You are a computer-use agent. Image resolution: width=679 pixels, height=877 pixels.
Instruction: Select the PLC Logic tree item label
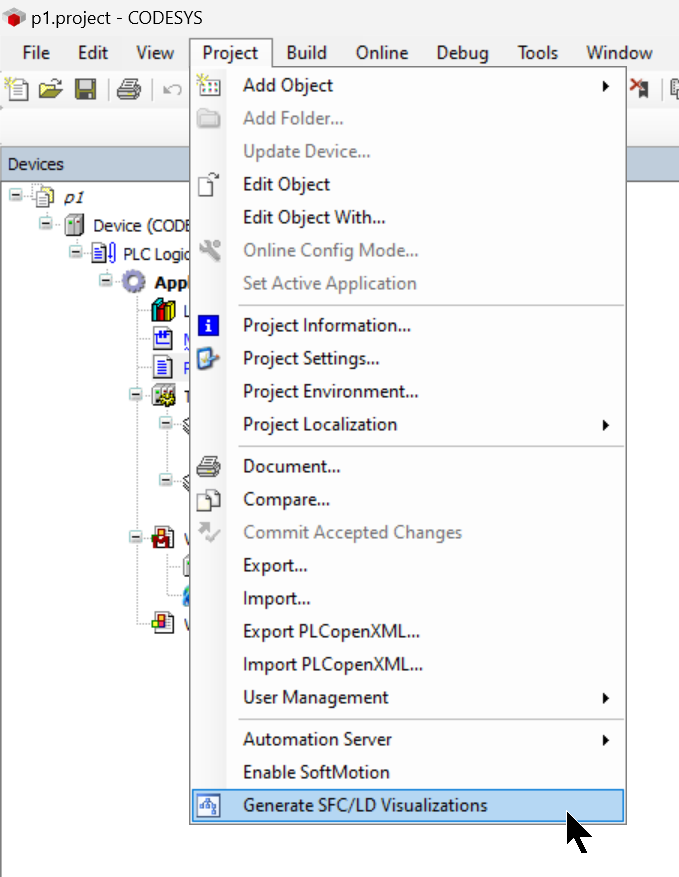(156, 254)
